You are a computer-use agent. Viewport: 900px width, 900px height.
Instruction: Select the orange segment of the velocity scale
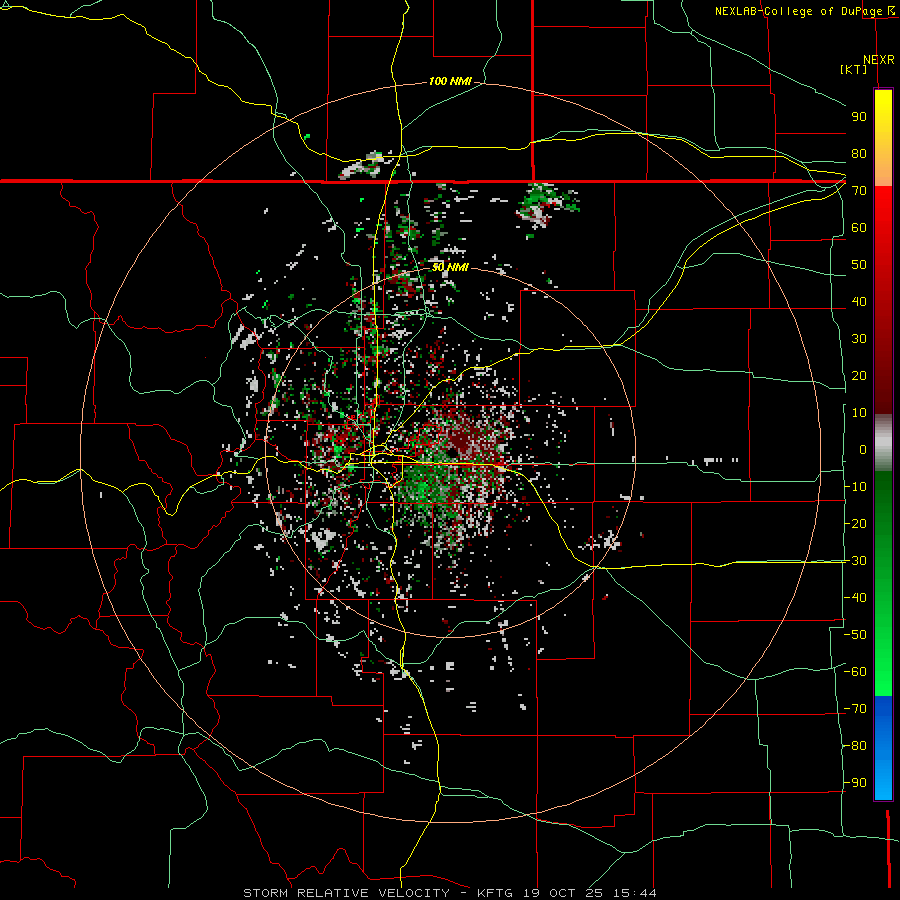(x=883, y=166)
